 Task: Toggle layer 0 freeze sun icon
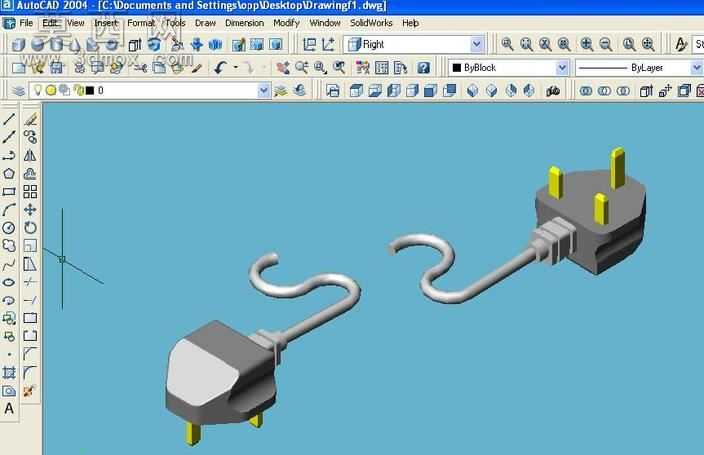(51, 90)
